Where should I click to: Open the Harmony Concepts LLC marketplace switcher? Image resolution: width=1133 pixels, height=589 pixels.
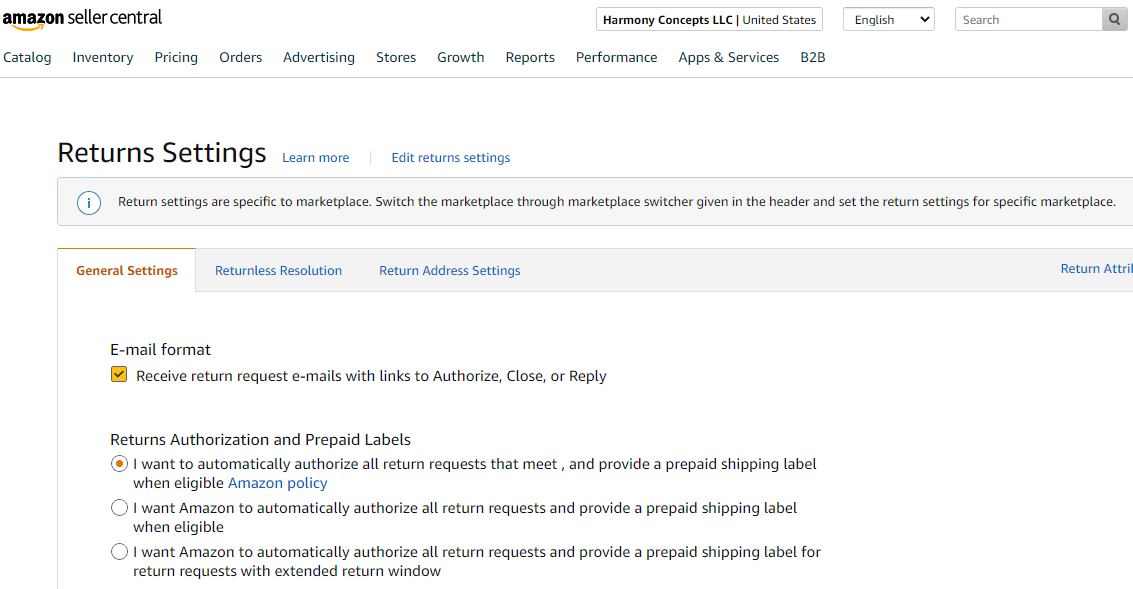pyautogui.click(x=709, y=19)
